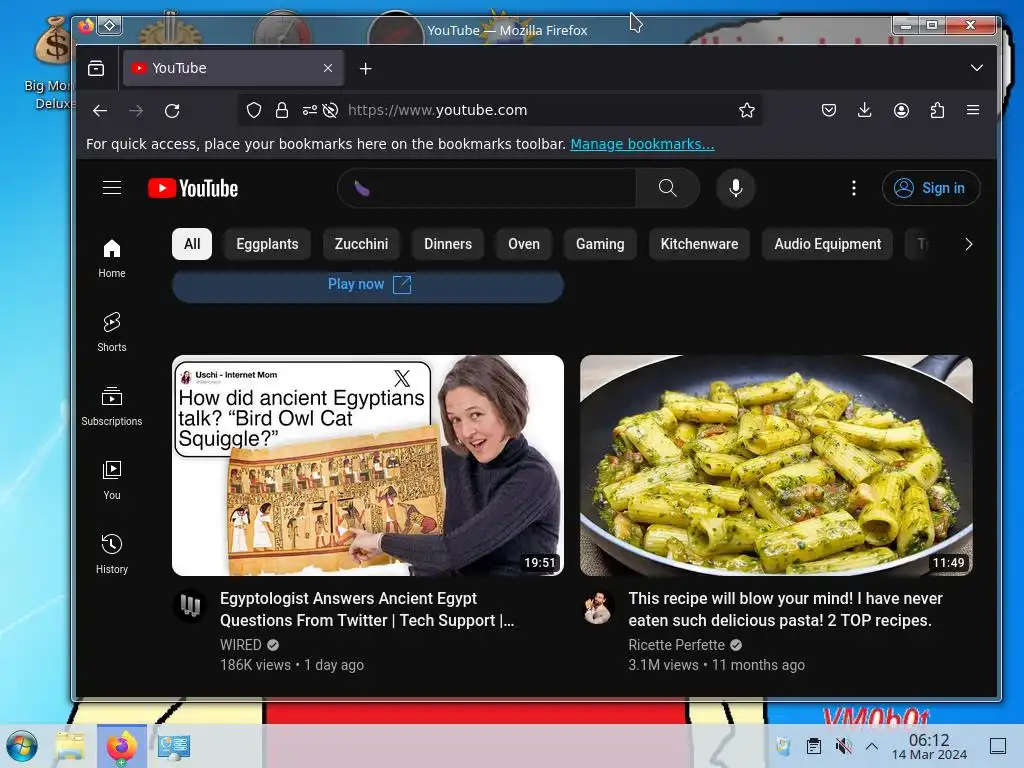This screenshot has width=1024, height=768.
Task: Open Firefox View from the tab bar
Action: coord(96,68)
